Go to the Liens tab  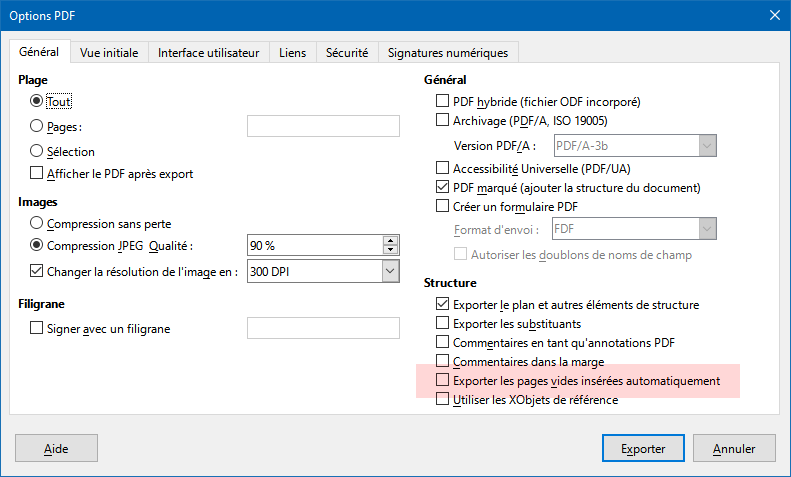pyautogui.click(x=293, y=52)
